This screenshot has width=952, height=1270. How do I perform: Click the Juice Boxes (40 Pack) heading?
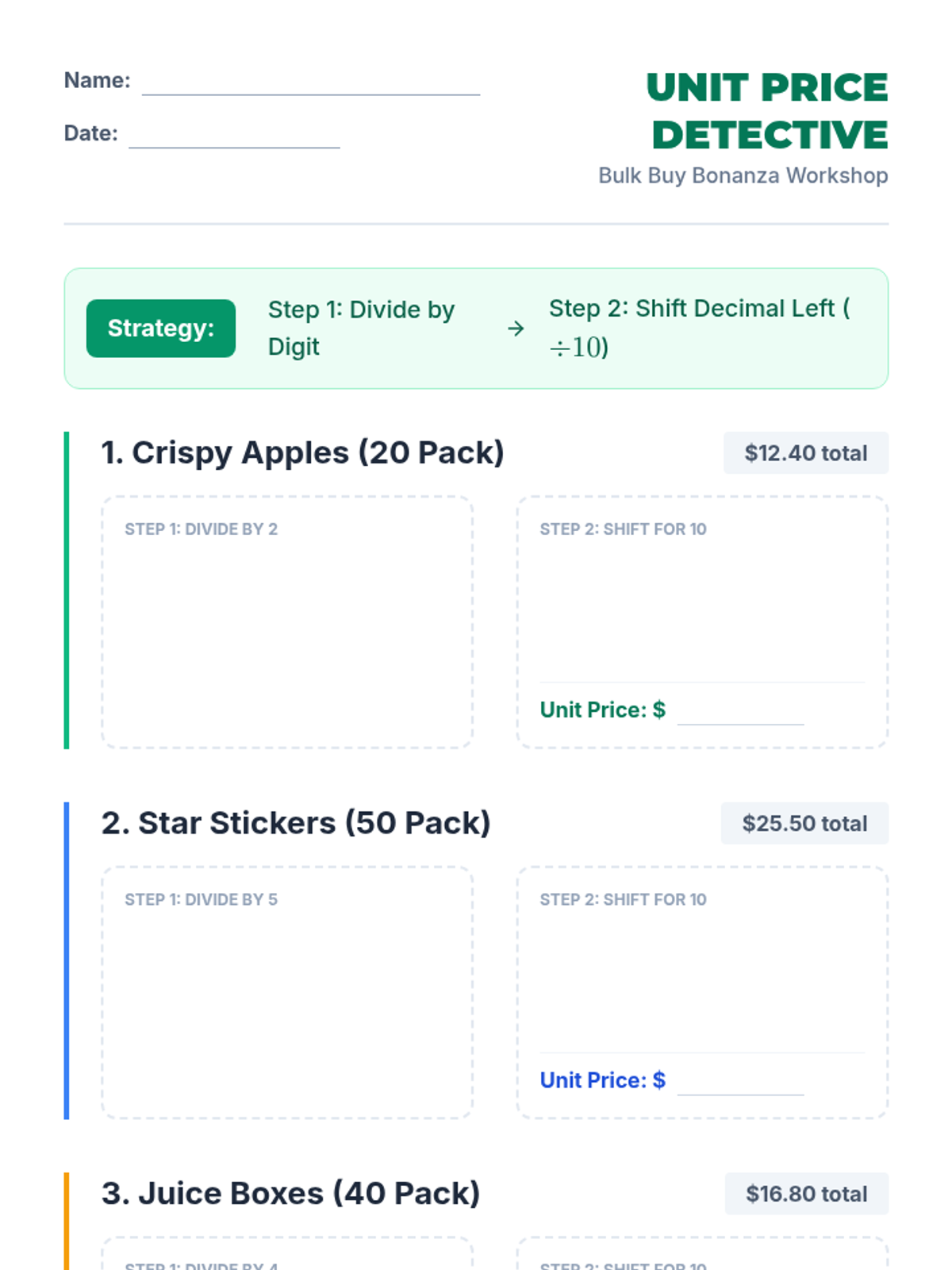tap(290, 1194)
